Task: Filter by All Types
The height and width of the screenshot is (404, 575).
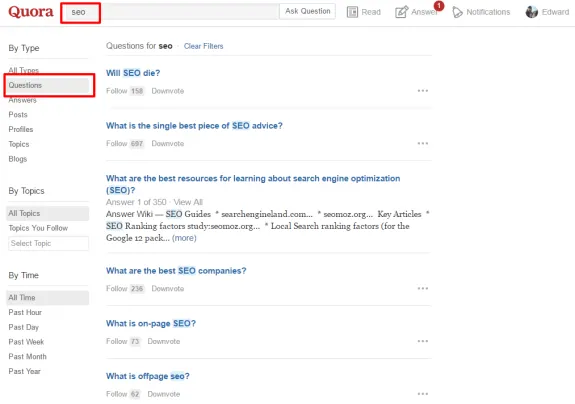Action: click(23, 70)
